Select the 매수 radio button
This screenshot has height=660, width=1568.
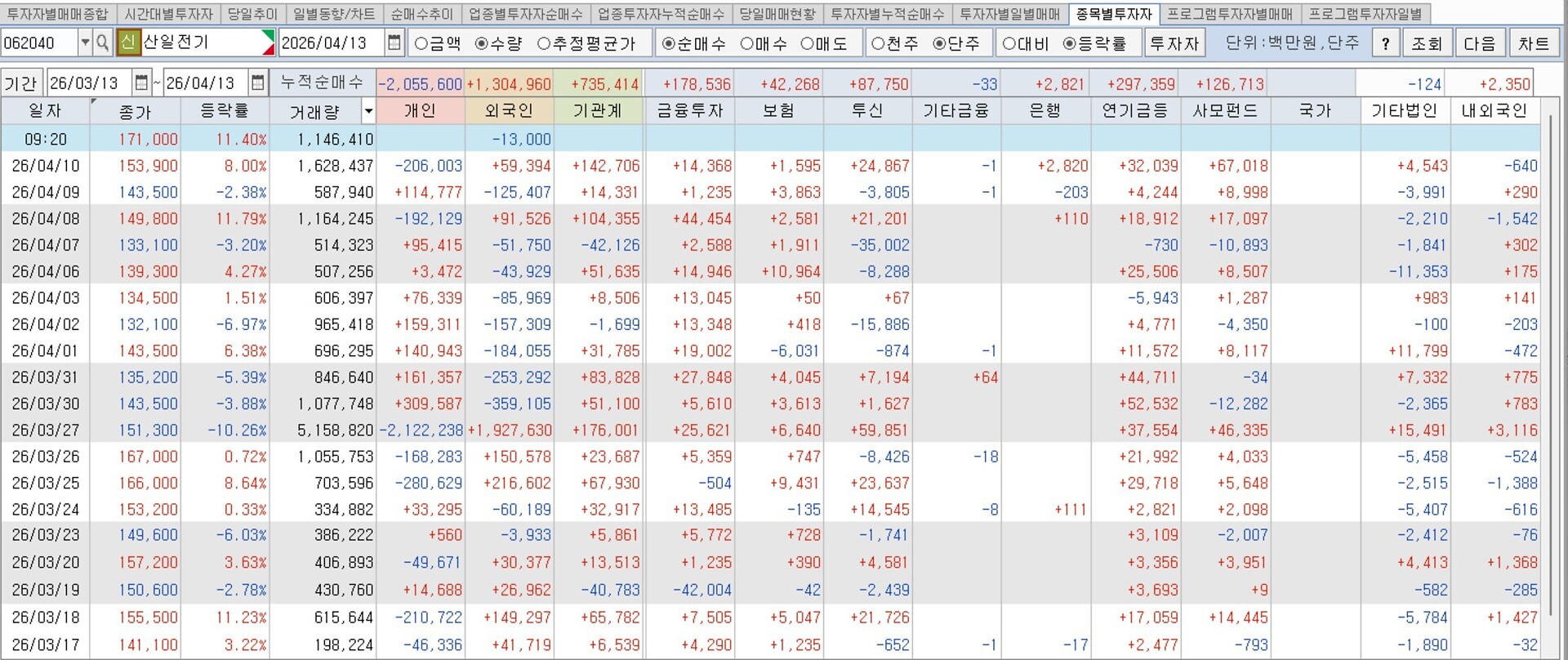(x=746, y=43)
